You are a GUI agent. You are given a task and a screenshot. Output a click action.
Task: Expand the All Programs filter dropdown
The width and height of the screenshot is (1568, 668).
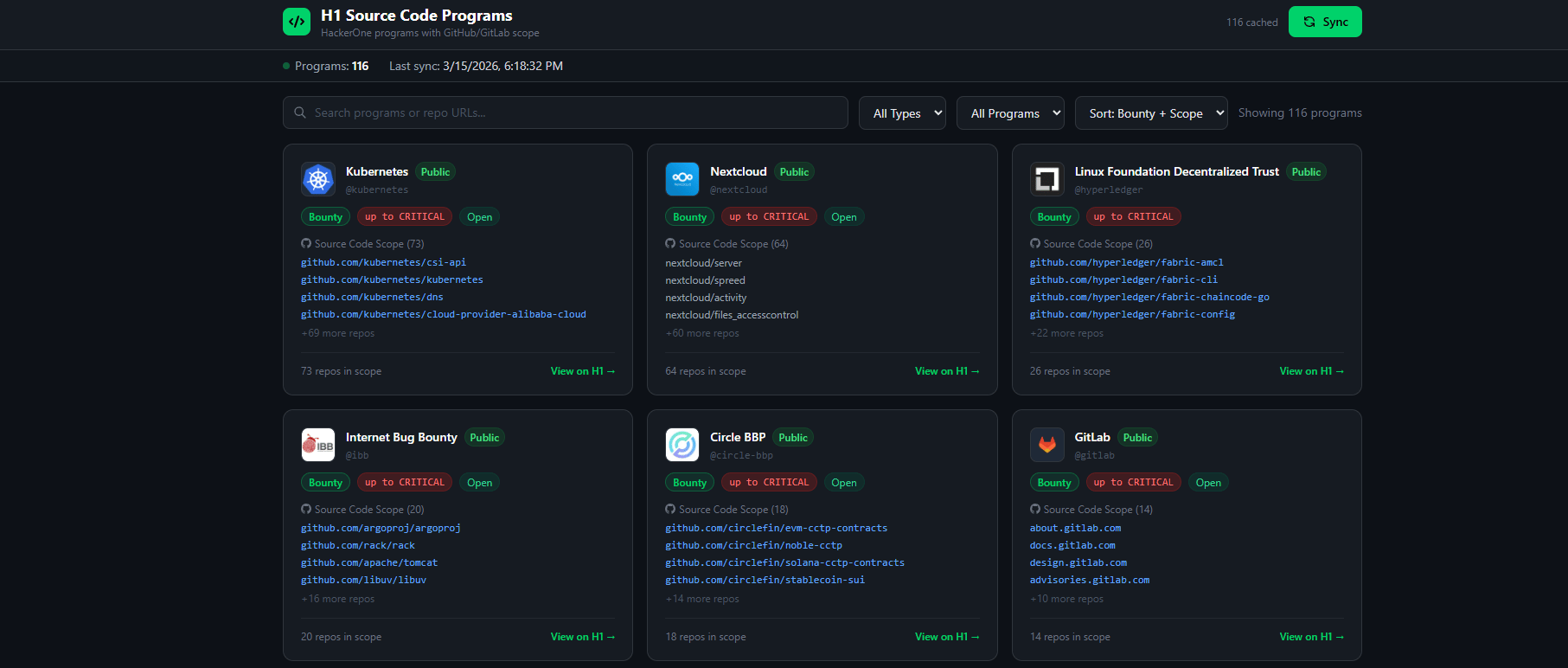pos(1010,113)
